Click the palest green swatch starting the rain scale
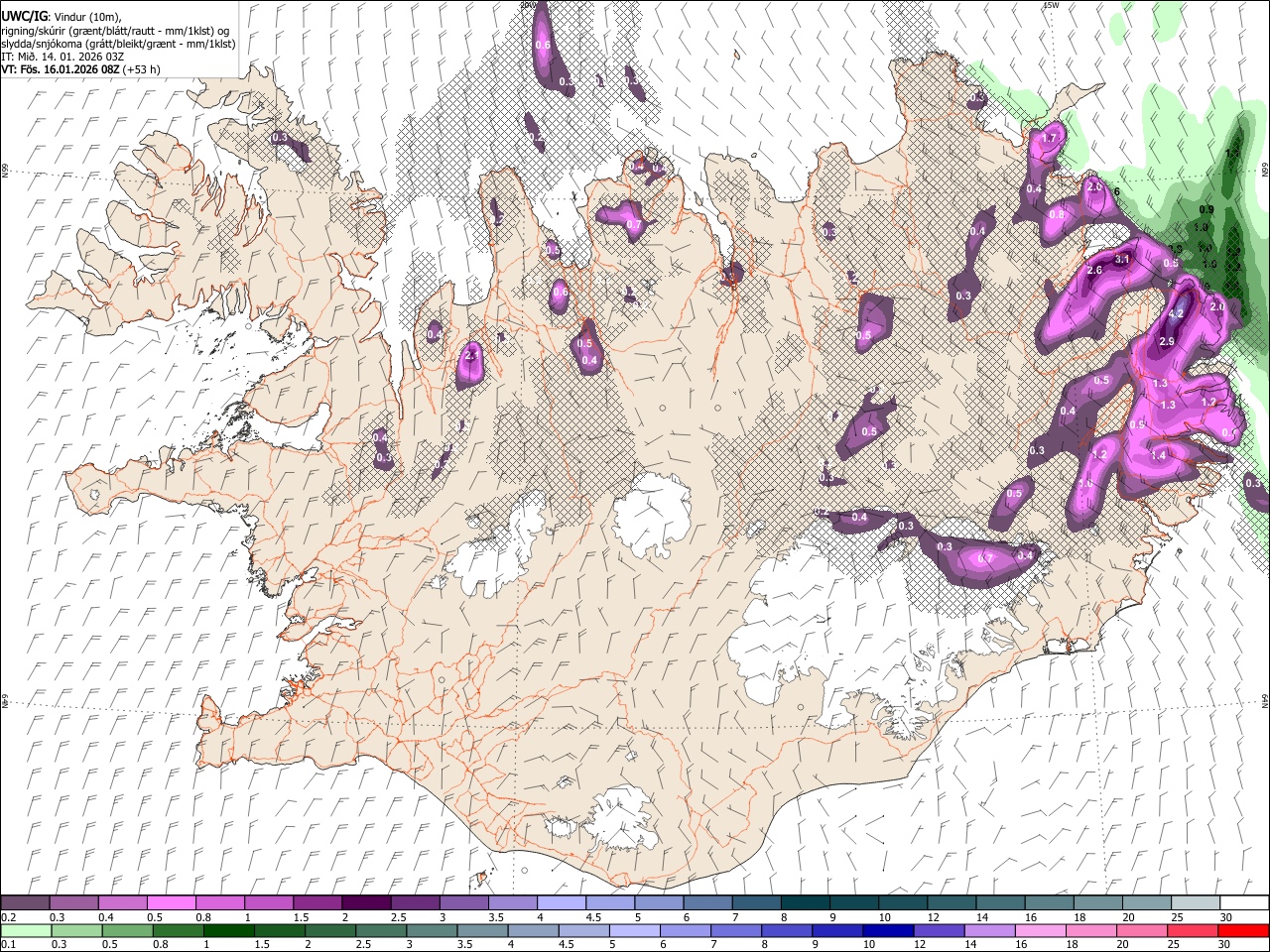1270x952 pixels. (25, 931)
